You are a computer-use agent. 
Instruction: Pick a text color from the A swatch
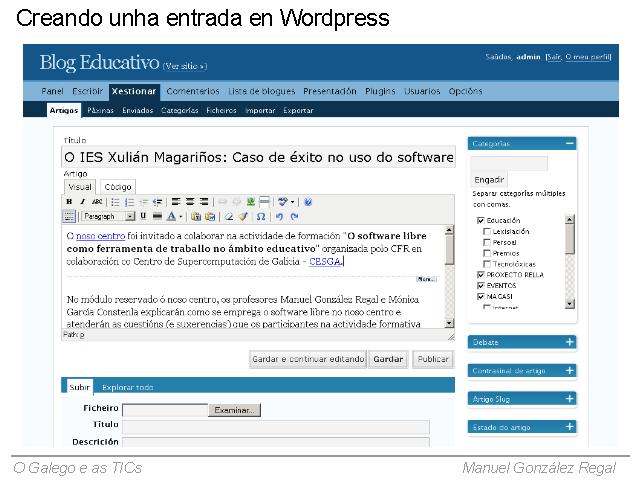[171, 216]
